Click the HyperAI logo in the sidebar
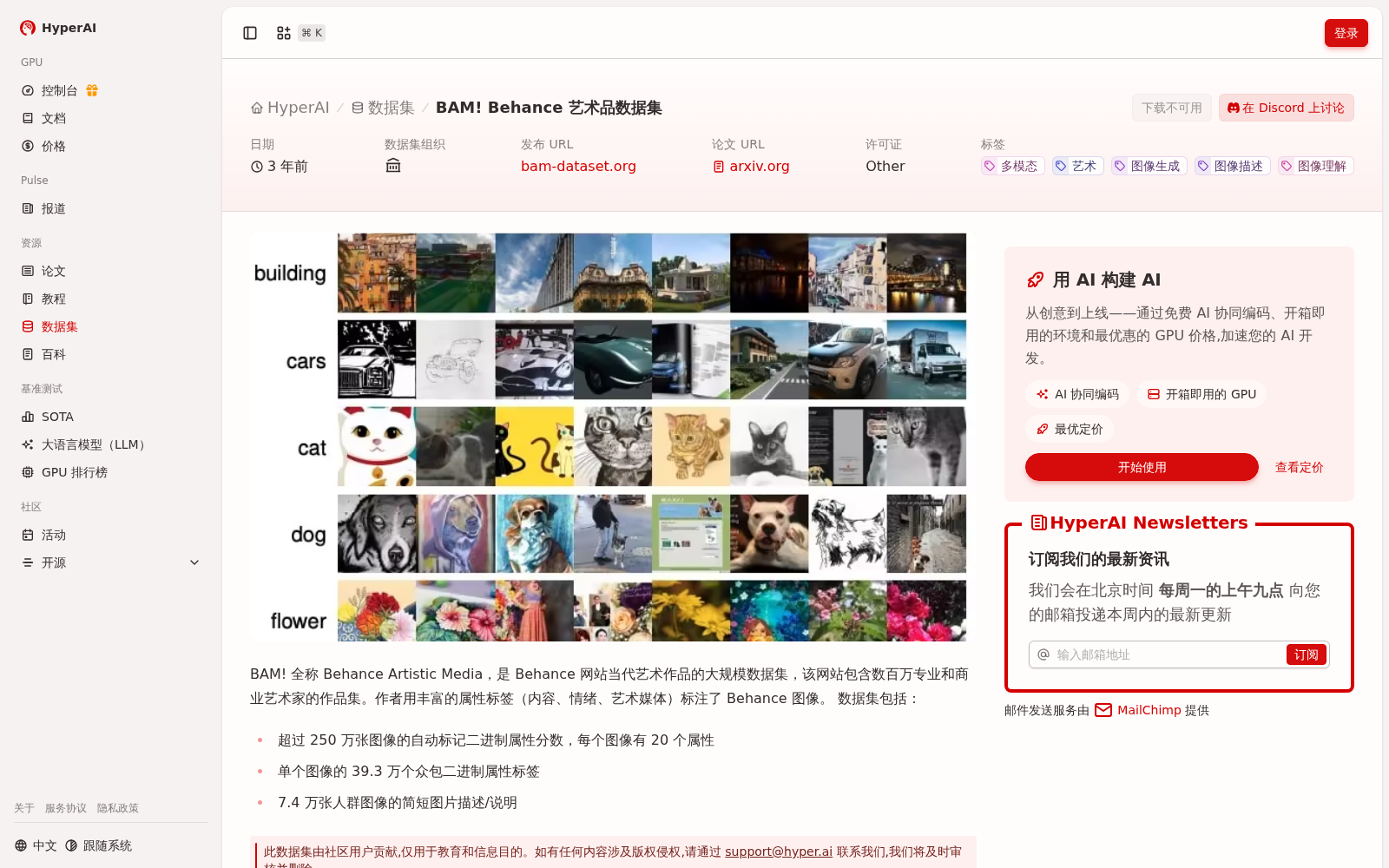The width and height of the screenshot is (1389, 868). click(58, 28)
